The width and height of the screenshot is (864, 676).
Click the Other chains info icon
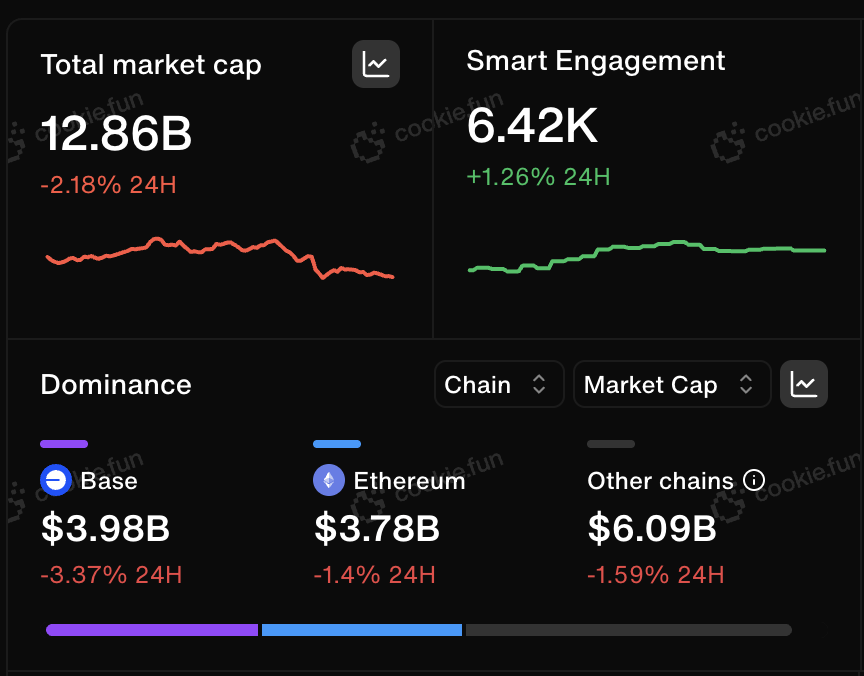point(754,480)
